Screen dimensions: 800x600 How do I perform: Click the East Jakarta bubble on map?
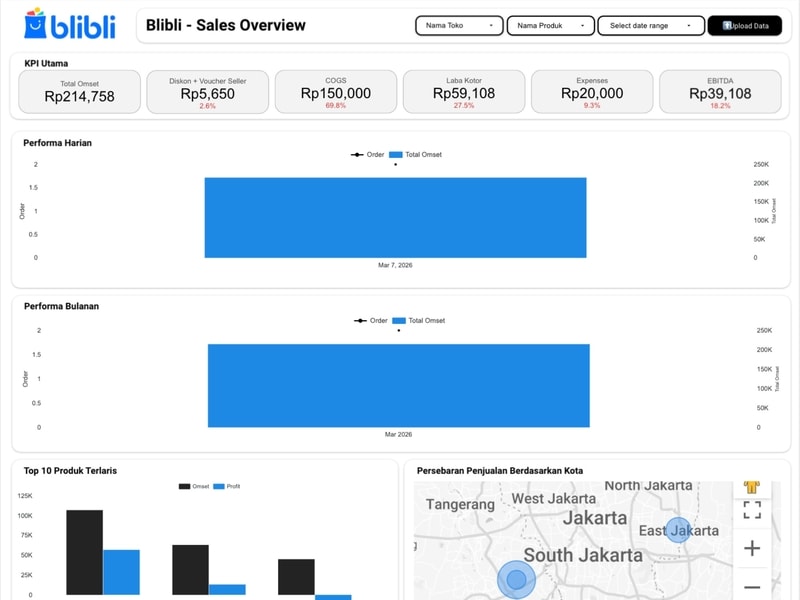tap(679, 530)
